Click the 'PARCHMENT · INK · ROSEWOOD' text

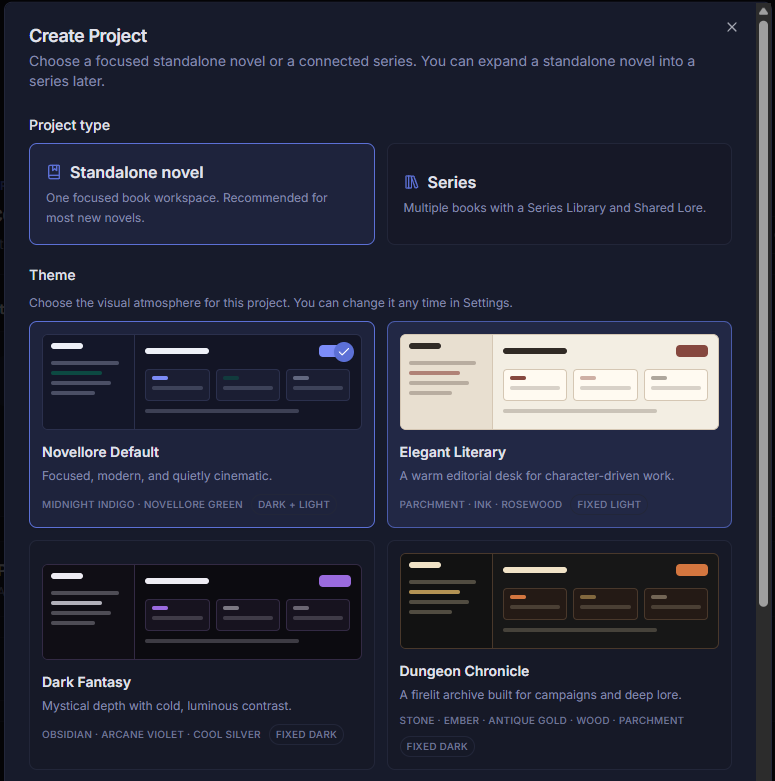481,505
